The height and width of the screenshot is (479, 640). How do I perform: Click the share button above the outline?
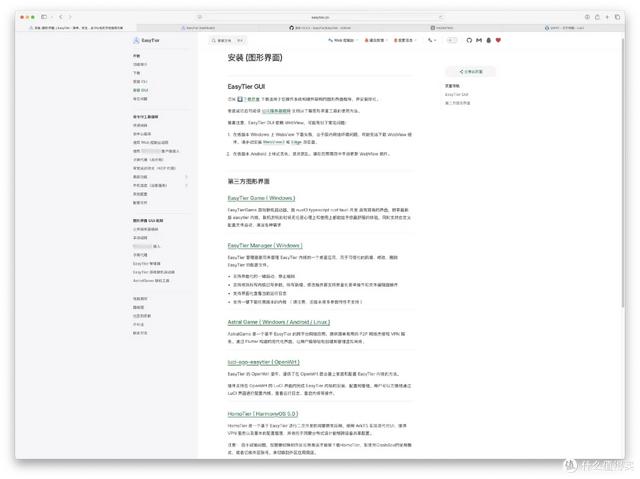pyautogui.click(x=471, y=71)
